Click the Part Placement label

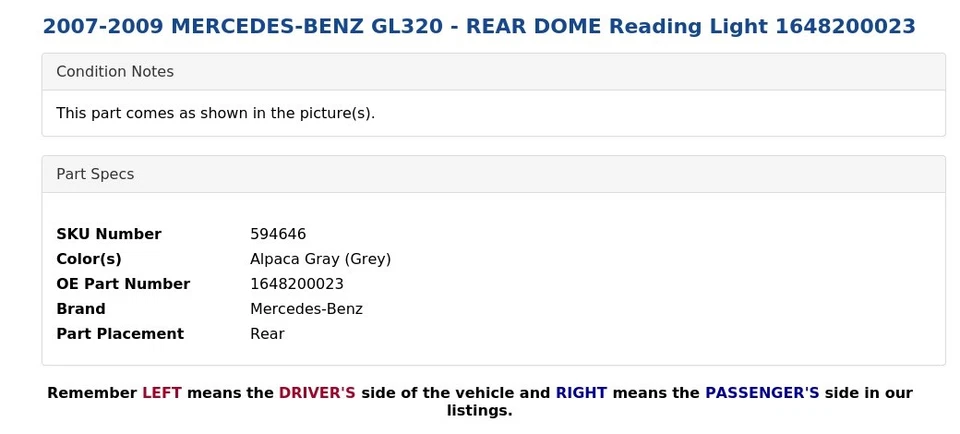pyautogui.click(x=120, y=334)
